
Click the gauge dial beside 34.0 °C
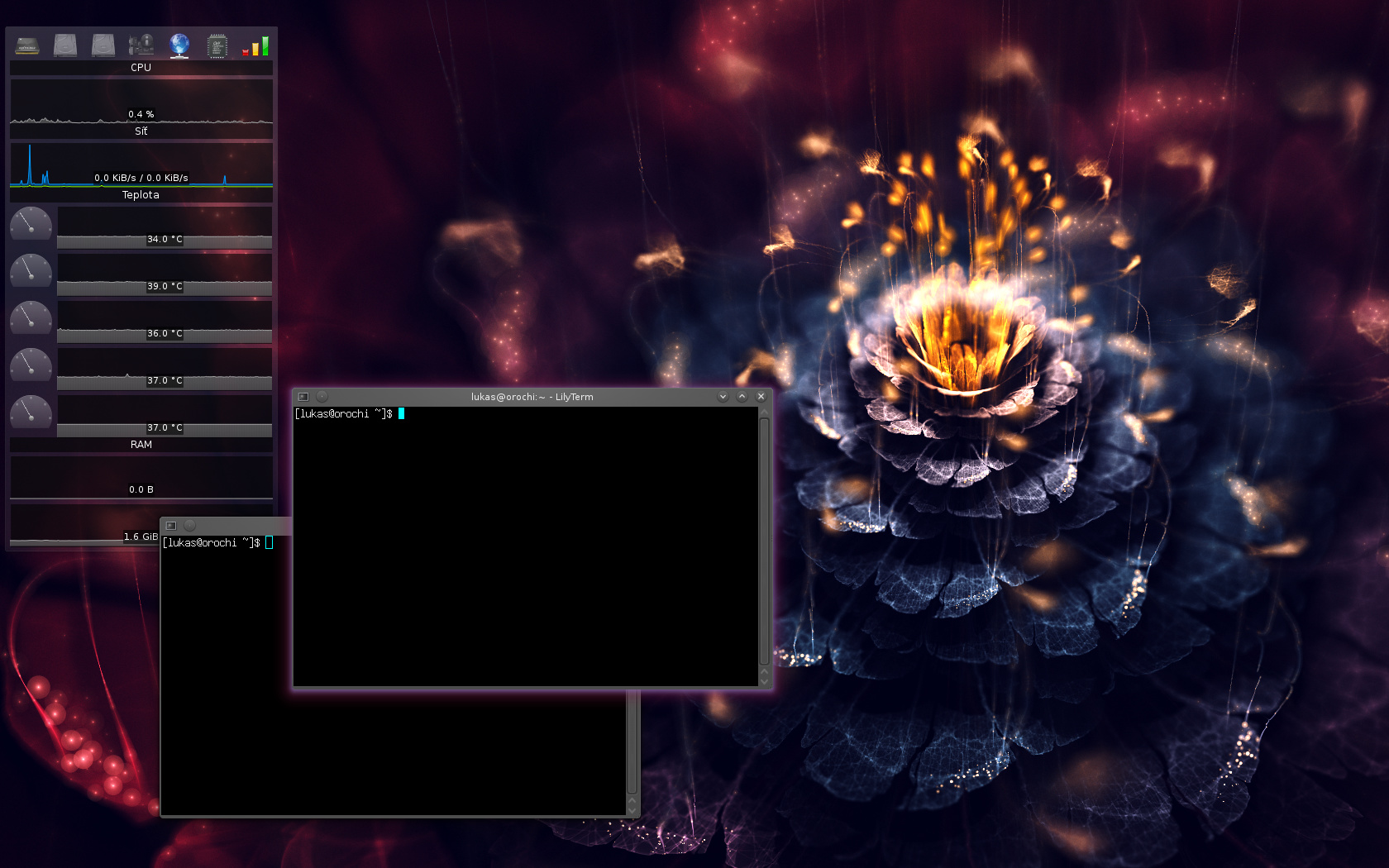point(31,224)
